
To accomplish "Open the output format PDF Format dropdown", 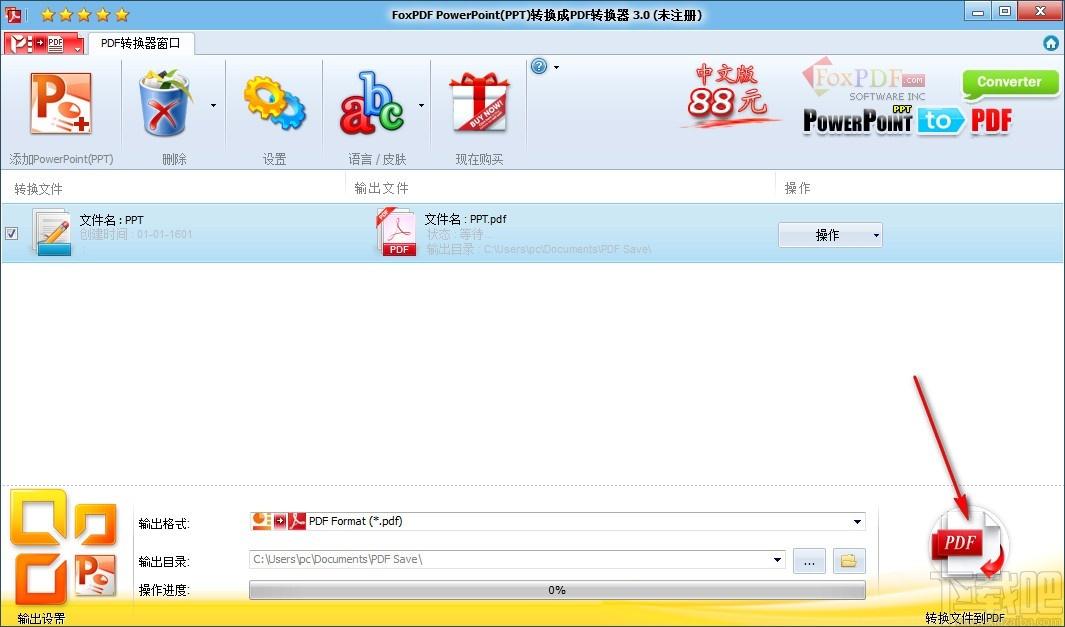I will pyautogui.click(x=557, y=521).
